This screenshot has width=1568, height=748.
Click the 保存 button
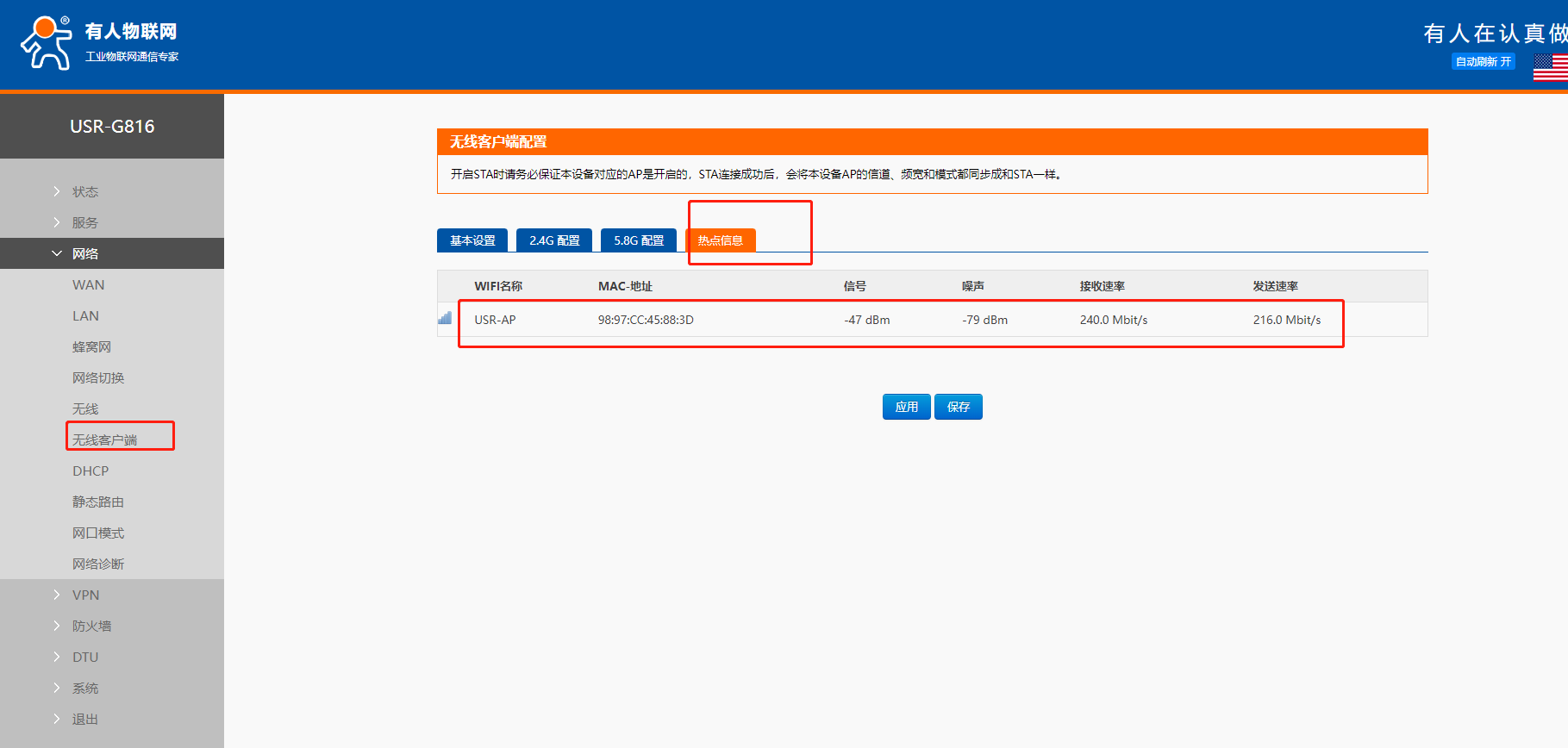click(x=959, y=407)
